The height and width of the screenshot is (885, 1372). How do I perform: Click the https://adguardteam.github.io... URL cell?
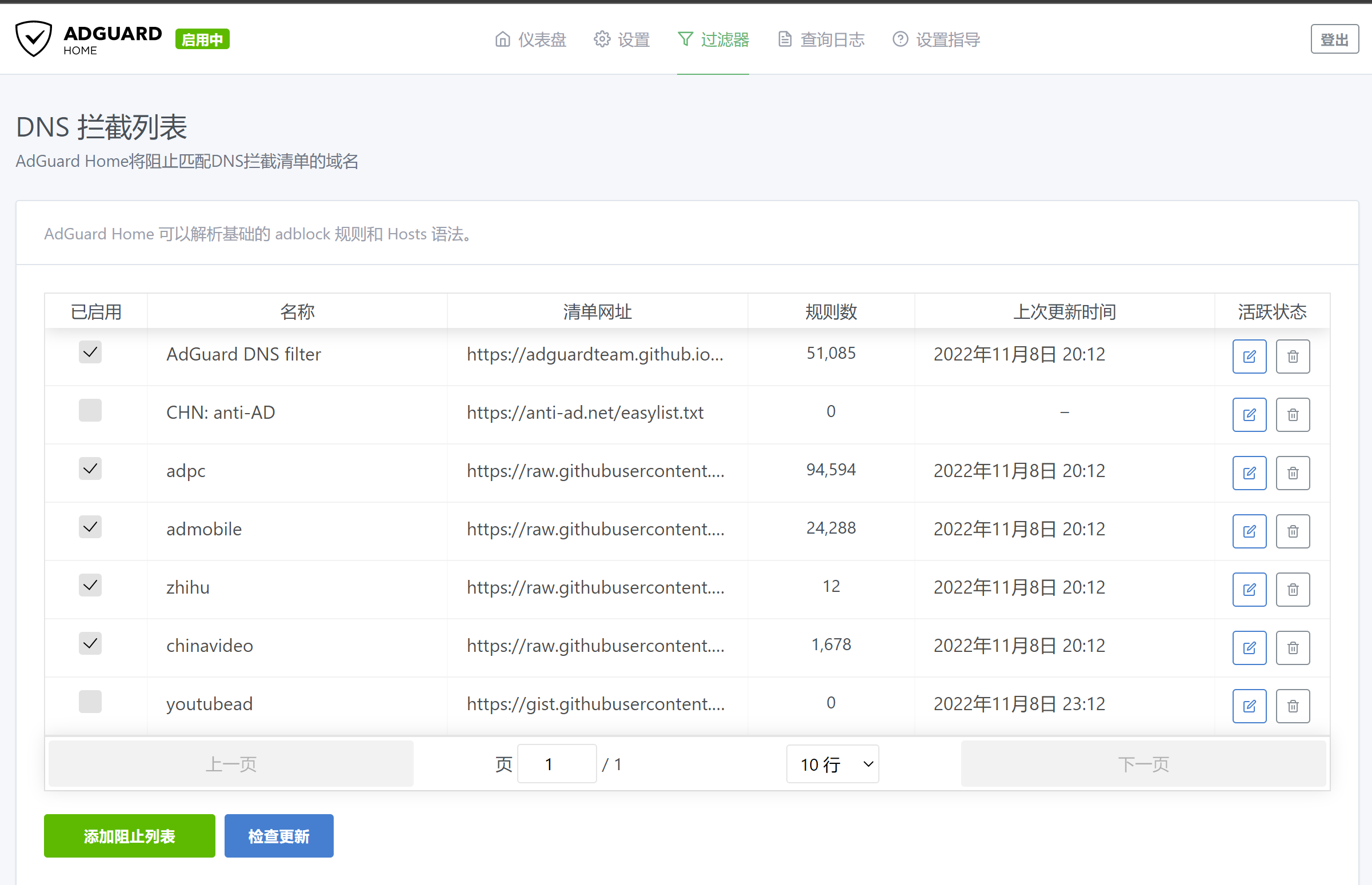(595, 355)
